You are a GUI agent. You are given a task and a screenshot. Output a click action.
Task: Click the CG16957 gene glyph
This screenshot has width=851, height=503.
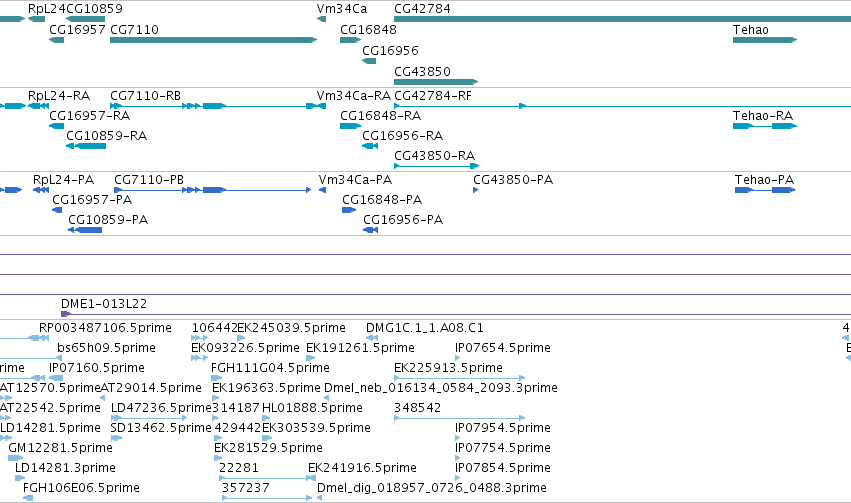pos(56,40)
